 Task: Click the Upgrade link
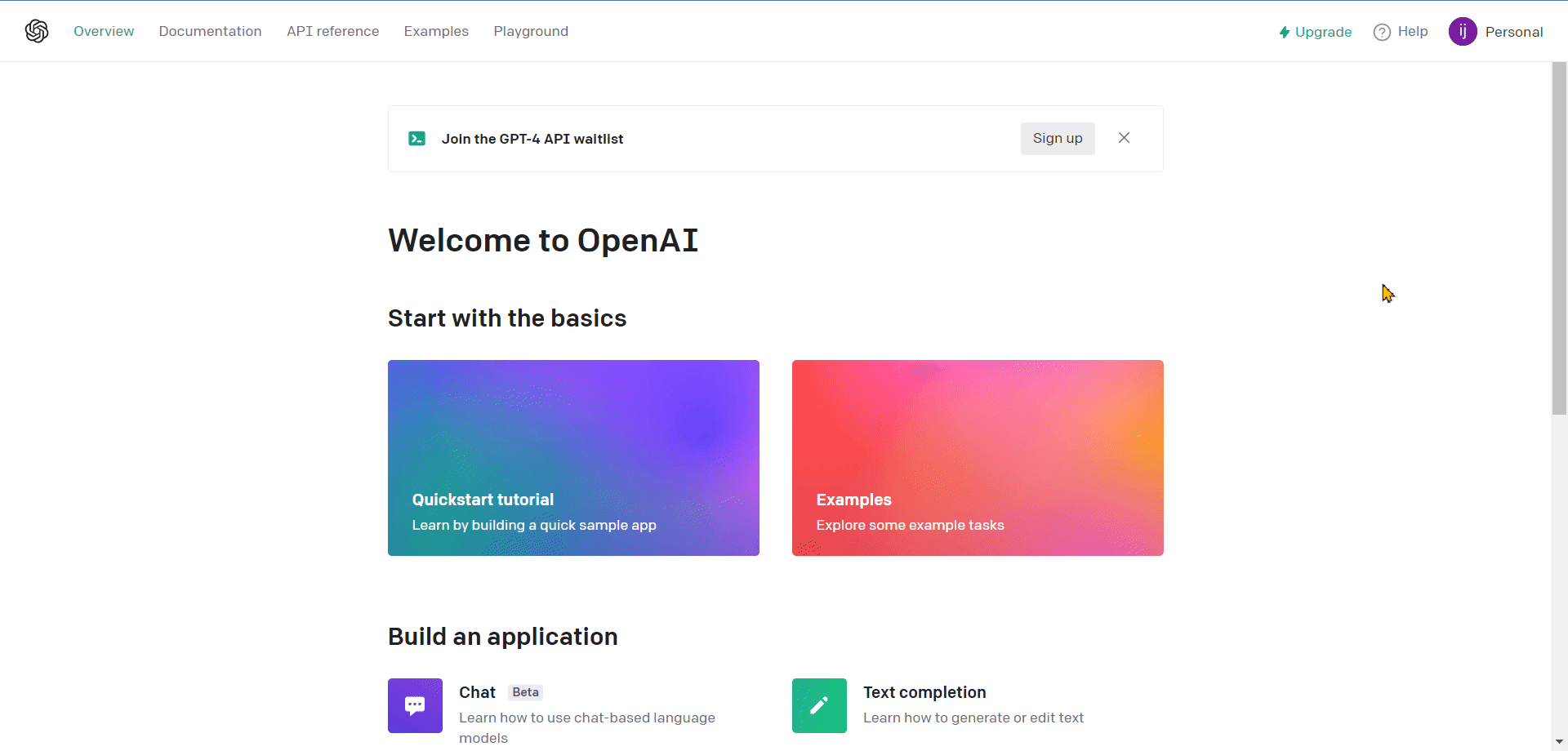click(x=1315, y=32)
